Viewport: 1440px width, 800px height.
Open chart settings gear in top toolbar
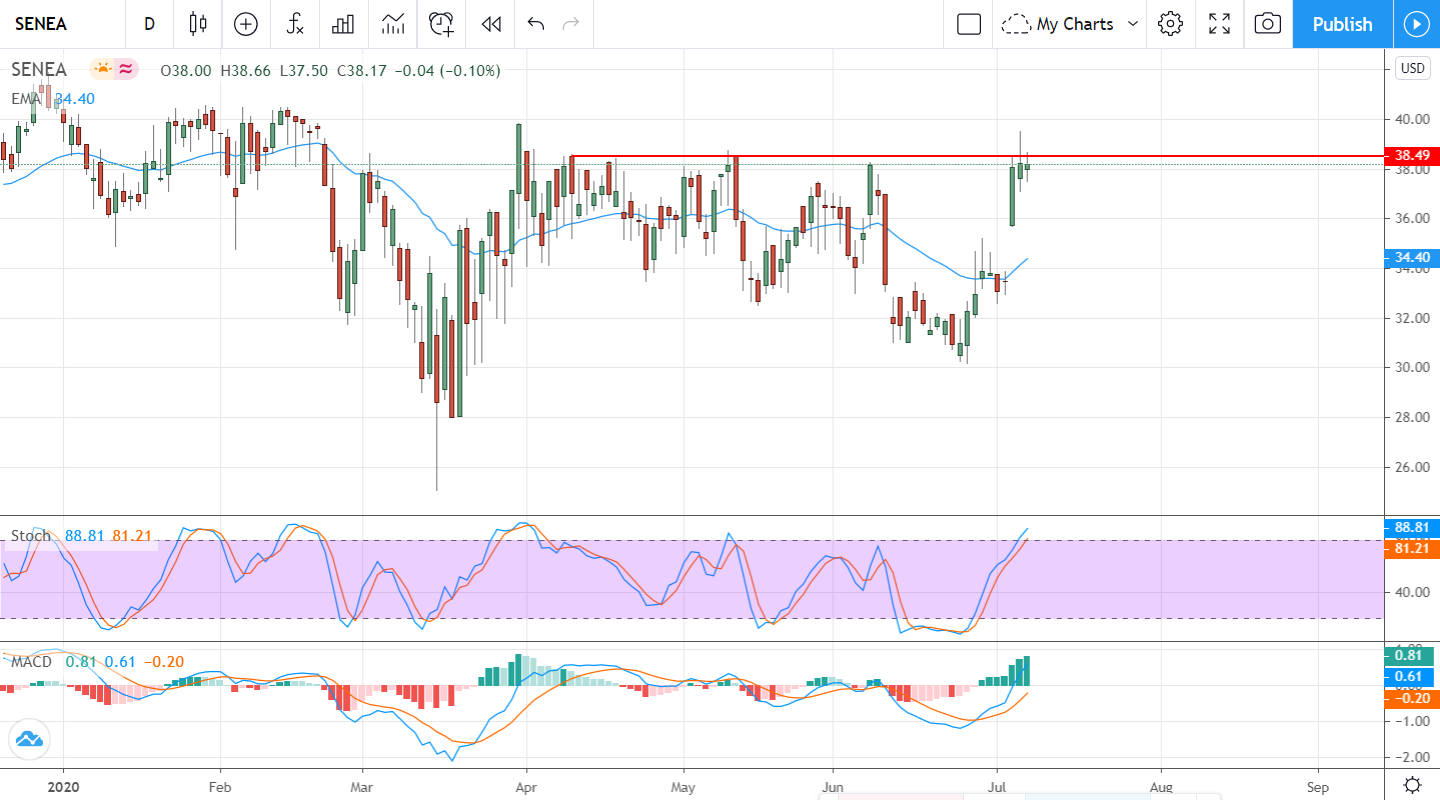[x=1170, y=24]
